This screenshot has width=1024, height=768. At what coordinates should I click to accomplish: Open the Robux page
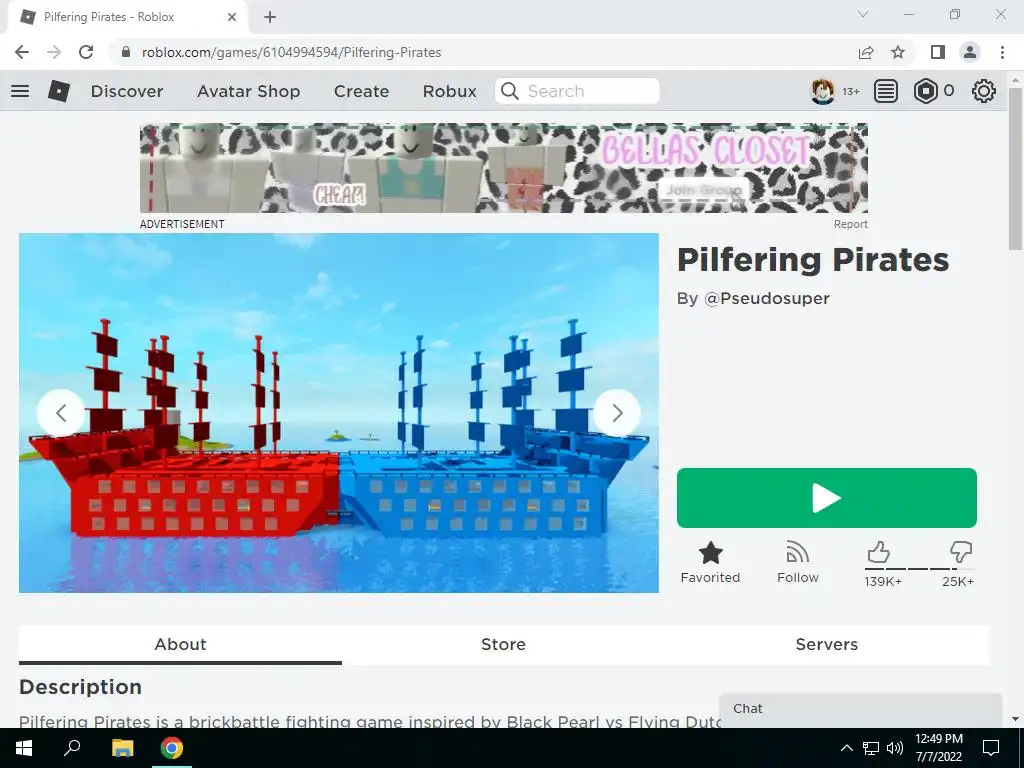[449, 91]
